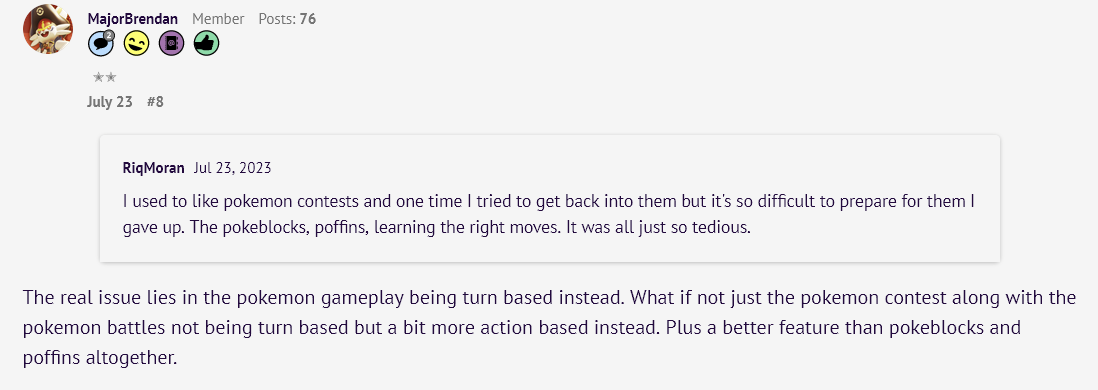The width and height of the screenshot is (1098, 390).
Task: Click the quoted author RiqMoran name
Action: 153,168
